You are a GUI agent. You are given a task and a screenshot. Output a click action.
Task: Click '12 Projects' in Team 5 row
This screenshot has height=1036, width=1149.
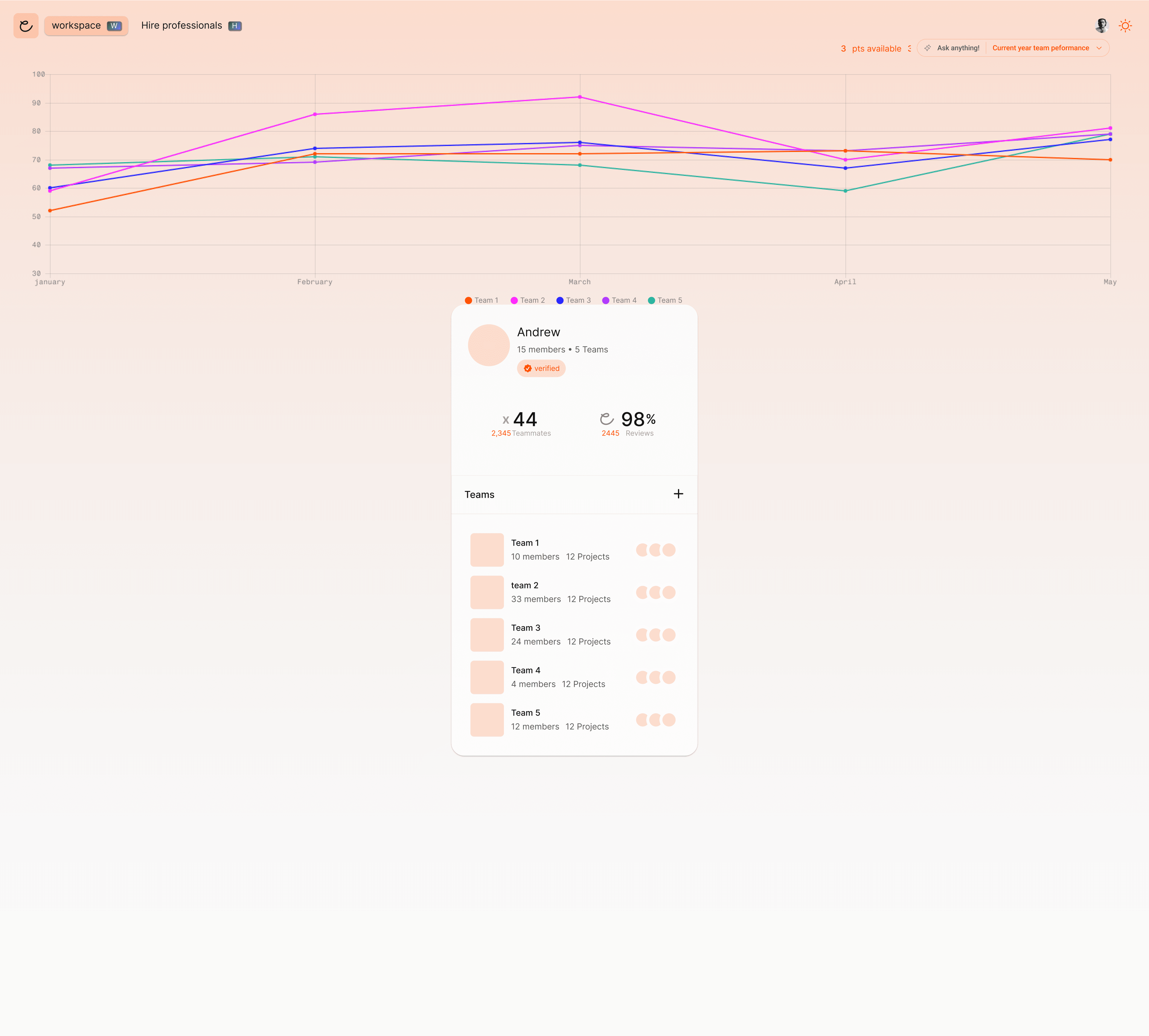[587, 727]
